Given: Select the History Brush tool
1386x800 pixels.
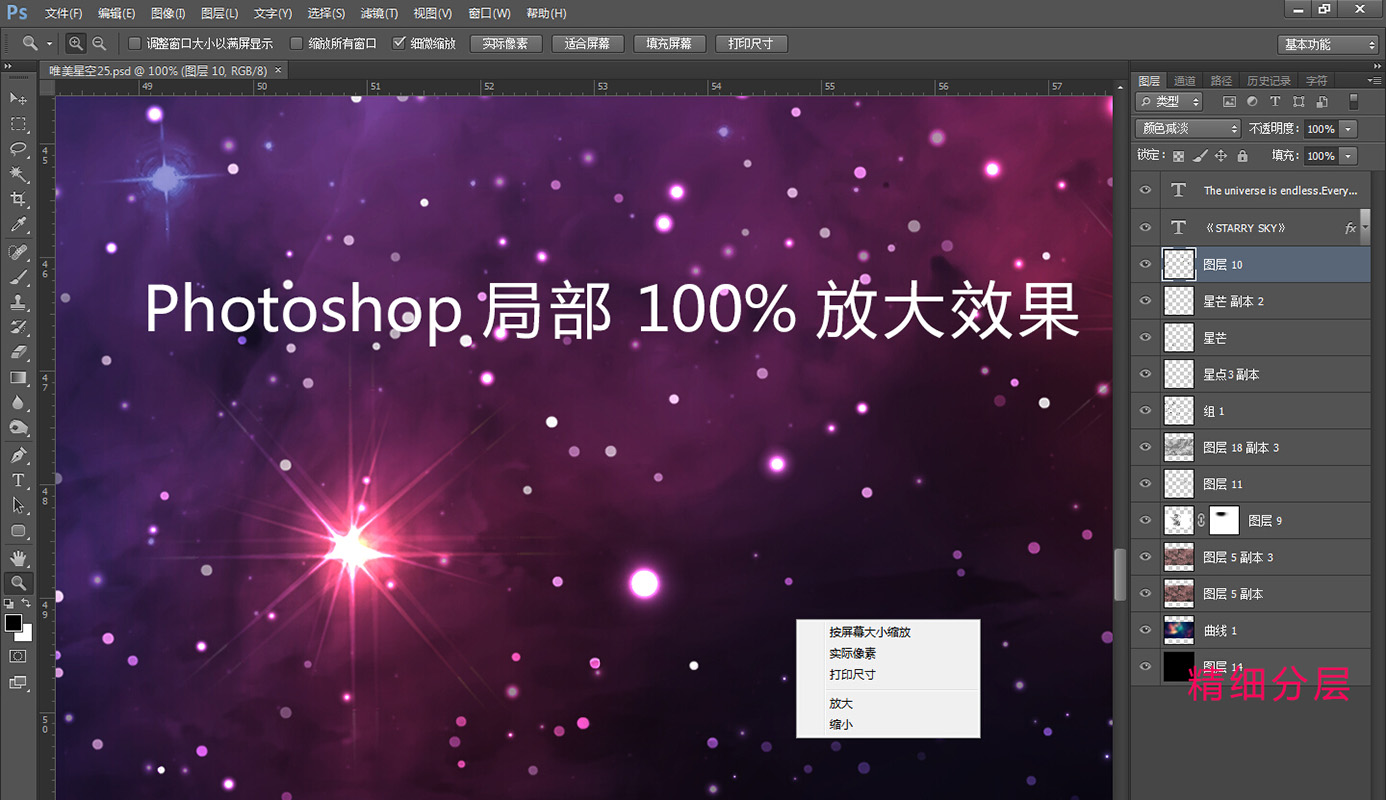Looking at the screenshot, I should tap(18, 327).
